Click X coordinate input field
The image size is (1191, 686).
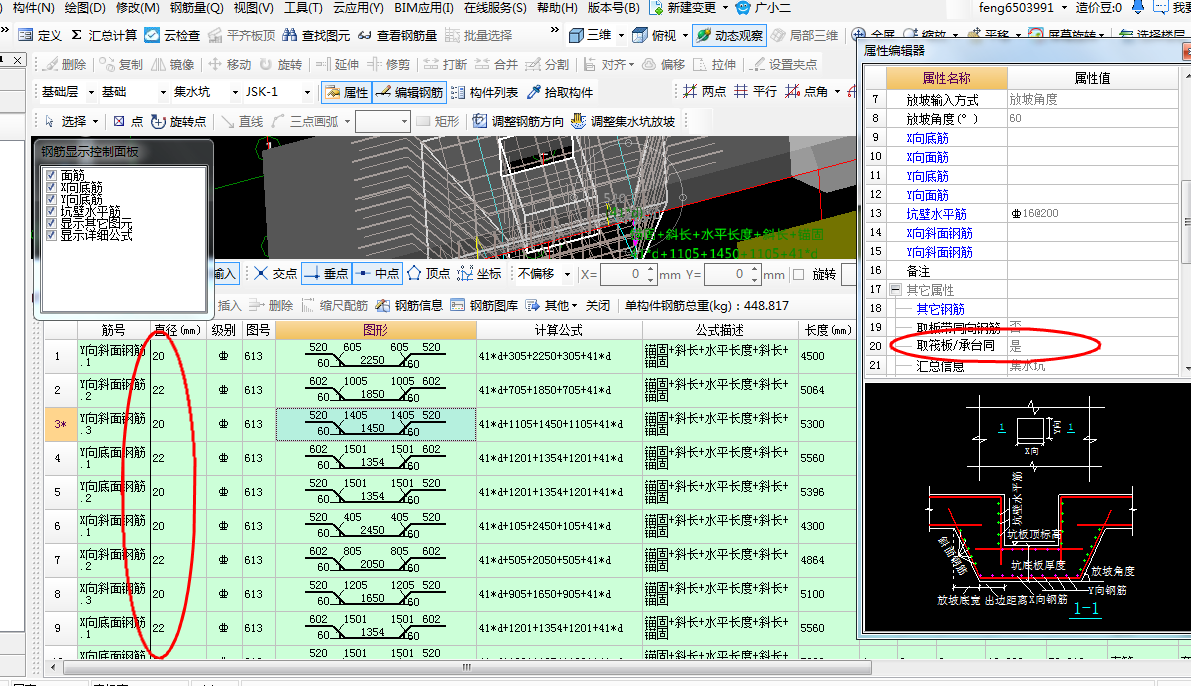[x=623, y=274]
